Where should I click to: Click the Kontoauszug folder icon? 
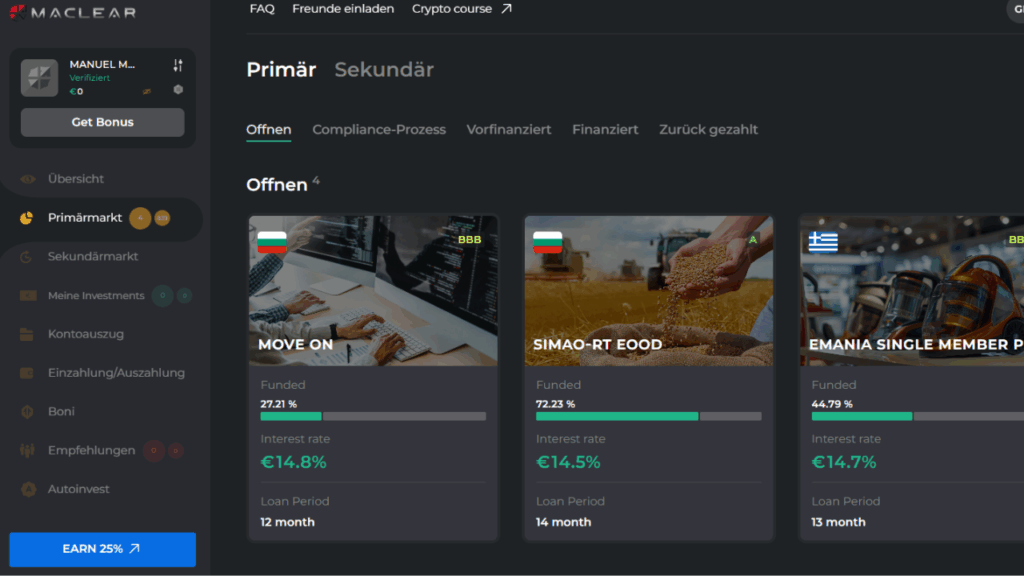click(x=28, y=334)
